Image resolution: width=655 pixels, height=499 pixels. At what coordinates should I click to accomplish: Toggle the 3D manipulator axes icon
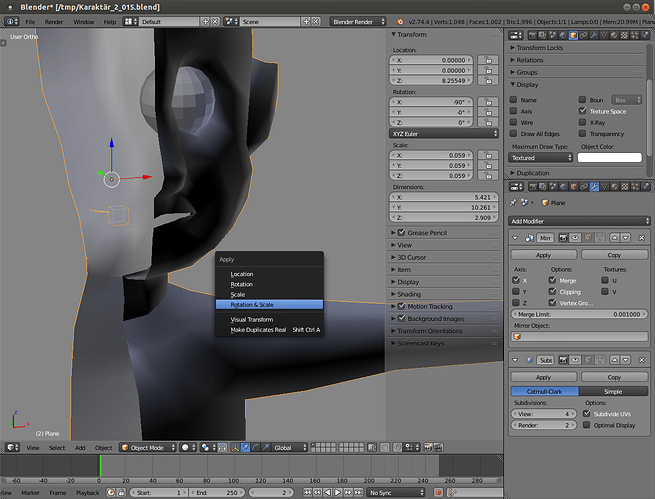pyautogui.click(x=235, y=447)
